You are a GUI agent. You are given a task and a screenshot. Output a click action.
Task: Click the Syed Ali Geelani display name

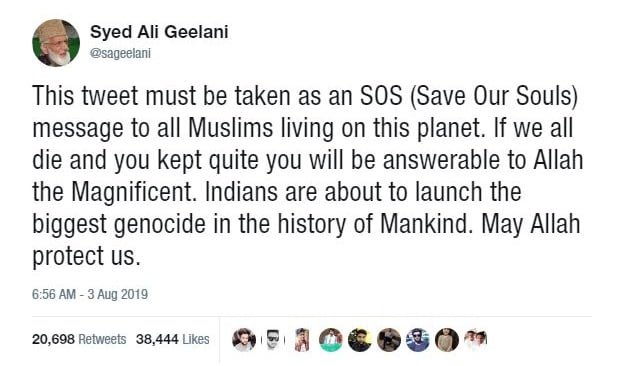pyautogui.click(x=159, y=32)
